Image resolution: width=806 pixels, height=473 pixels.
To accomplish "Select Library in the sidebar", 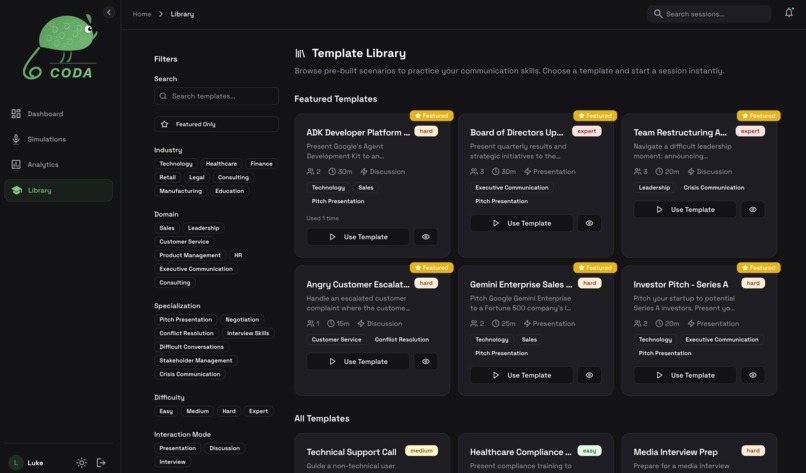I will (x=59, y=190).
